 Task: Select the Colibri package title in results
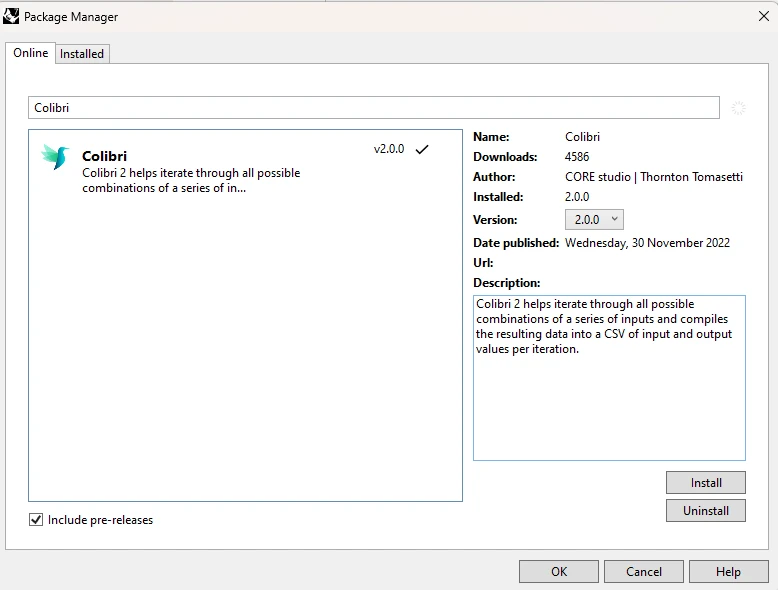104,156
